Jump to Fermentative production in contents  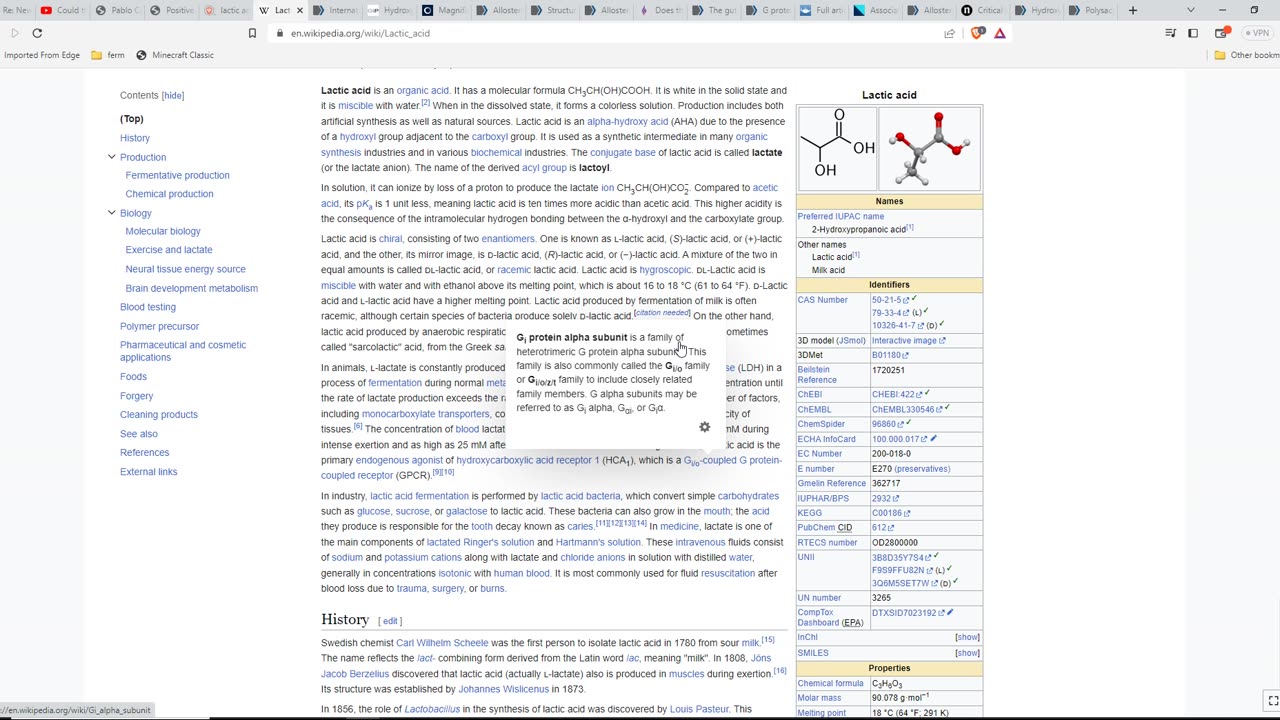(x=177, y=175)
